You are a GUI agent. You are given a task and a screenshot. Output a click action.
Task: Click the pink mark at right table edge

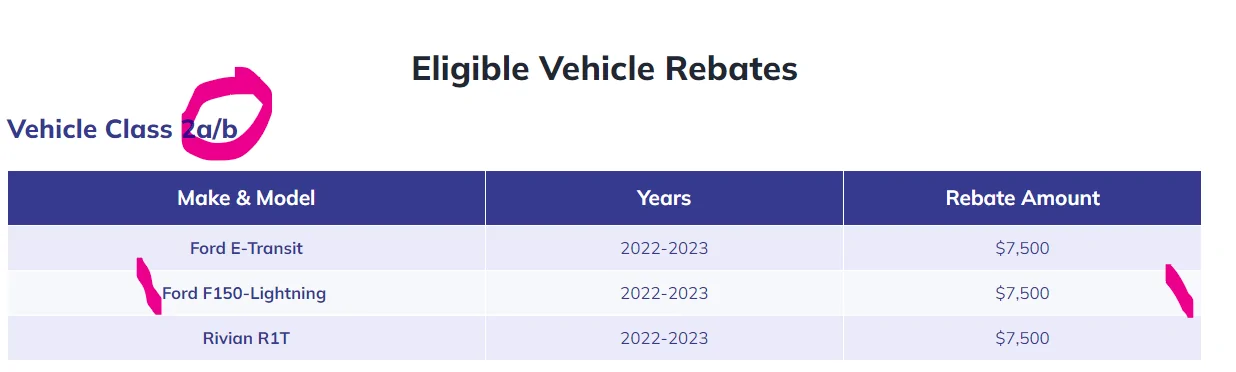(1179, 291)
